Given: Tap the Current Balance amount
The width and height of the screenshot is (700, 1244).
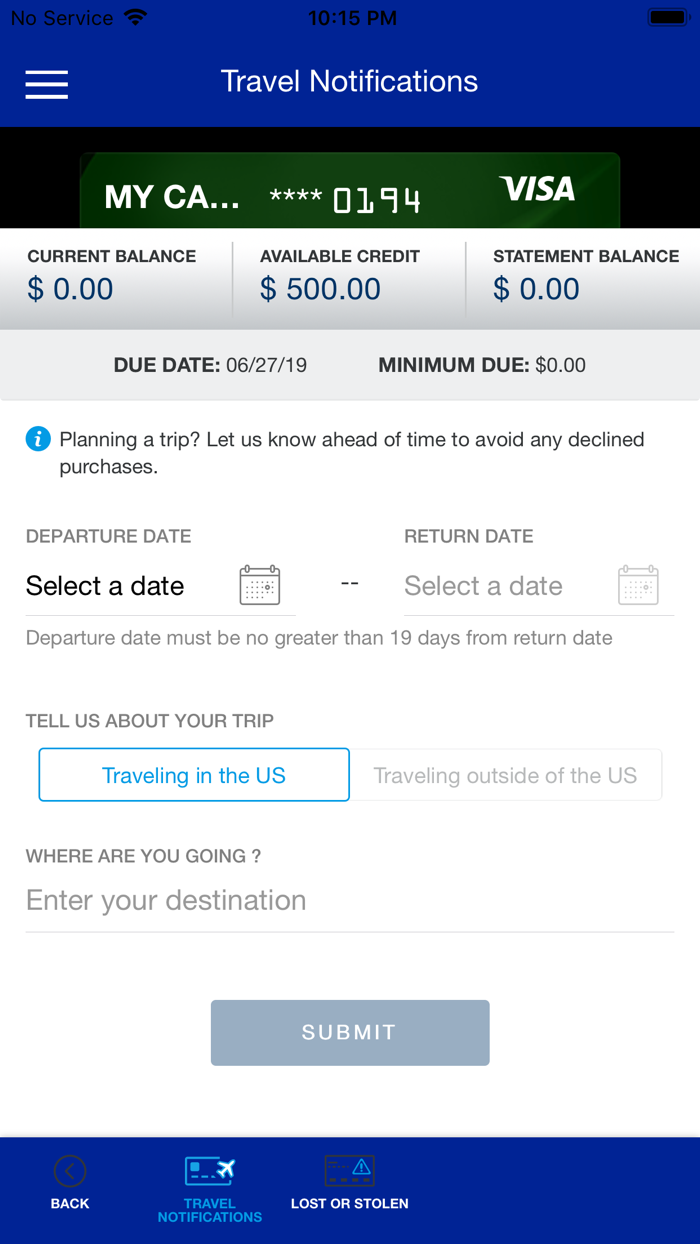Looking at the screenshot, I should point(71,290).
